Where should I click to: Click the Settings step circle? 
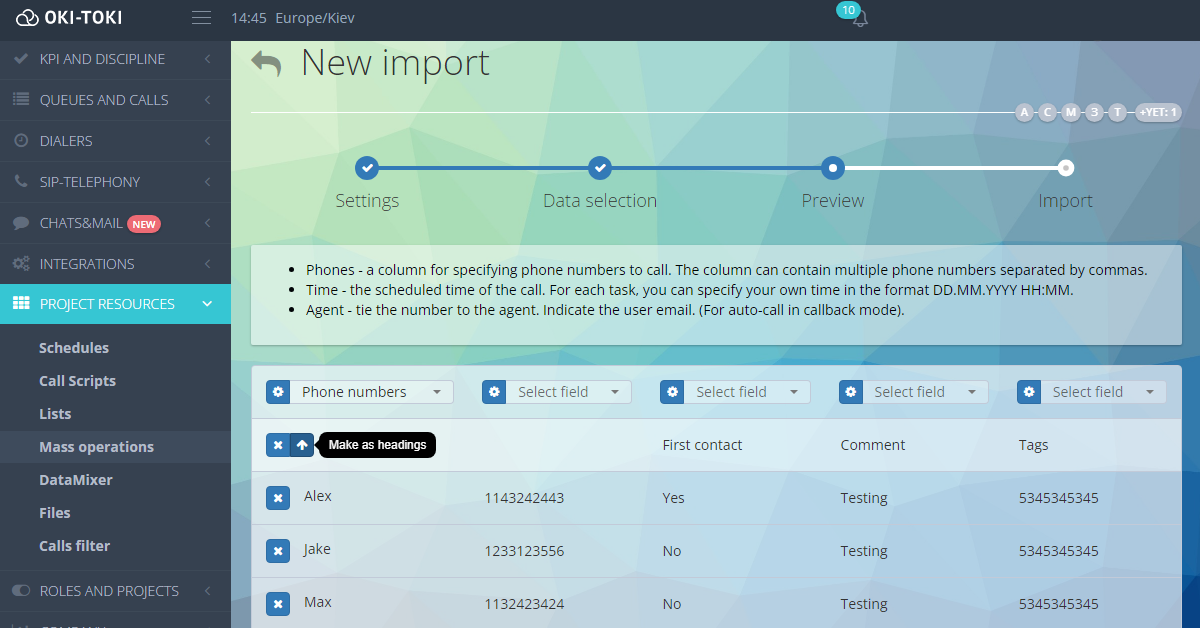click(x=367, y=168)
